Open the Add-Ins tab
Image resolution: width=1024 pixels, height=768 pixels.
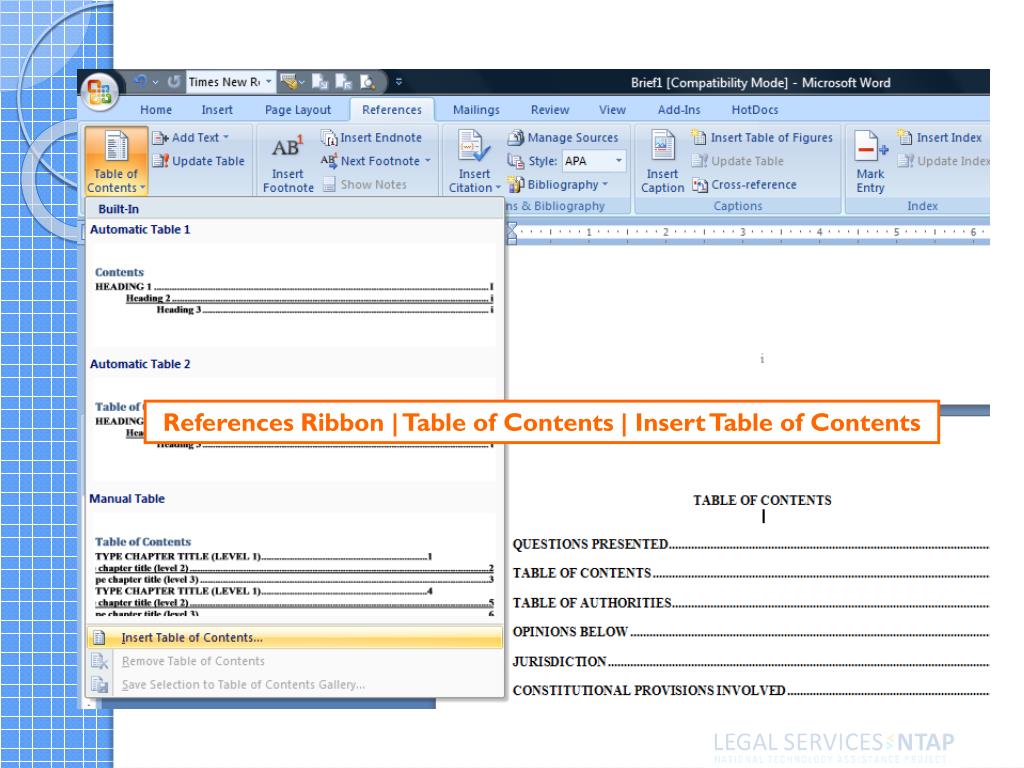click(679, 110)
